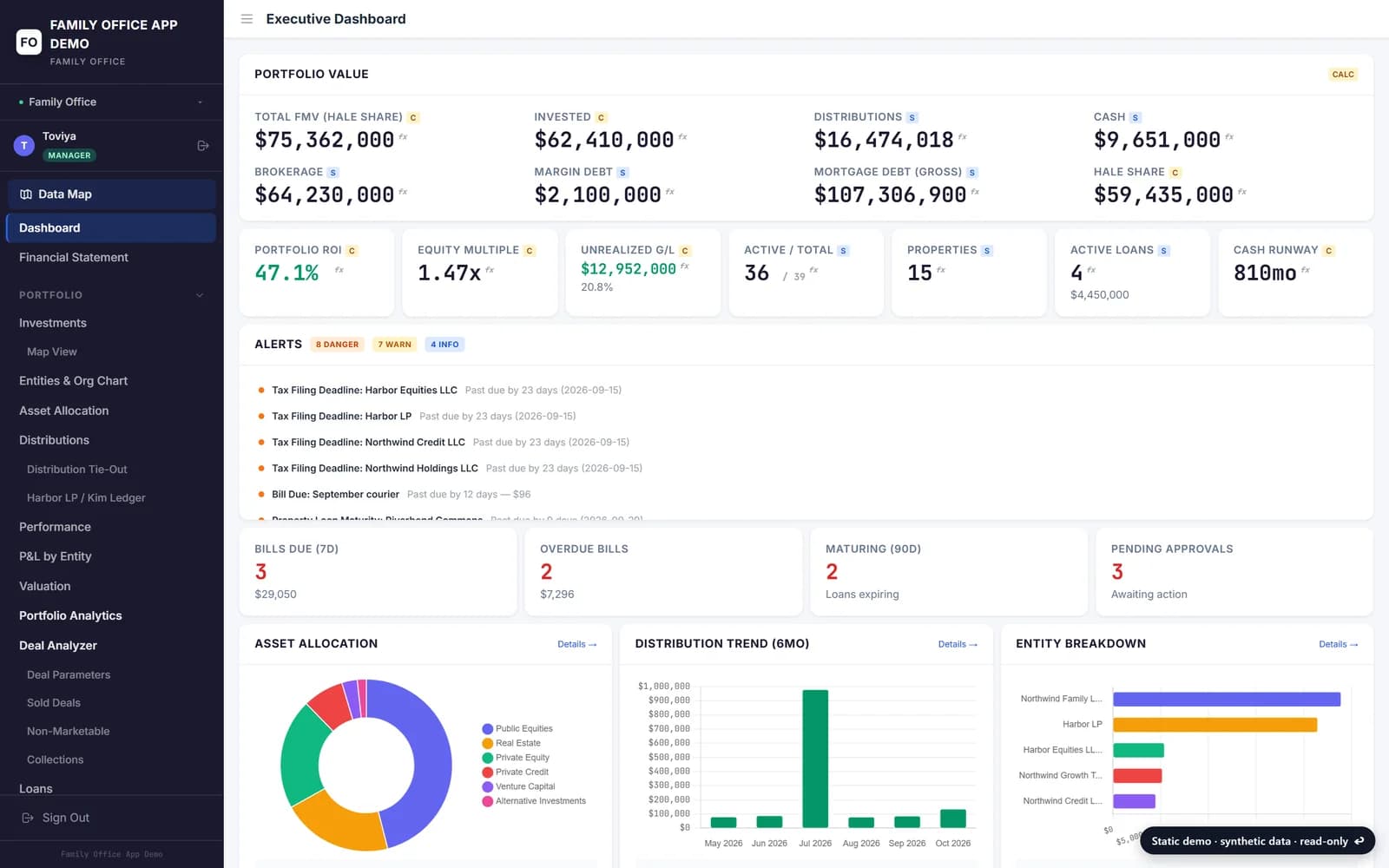
Task: Collapse the Portfolio section chevron
Action: (200, 295)
